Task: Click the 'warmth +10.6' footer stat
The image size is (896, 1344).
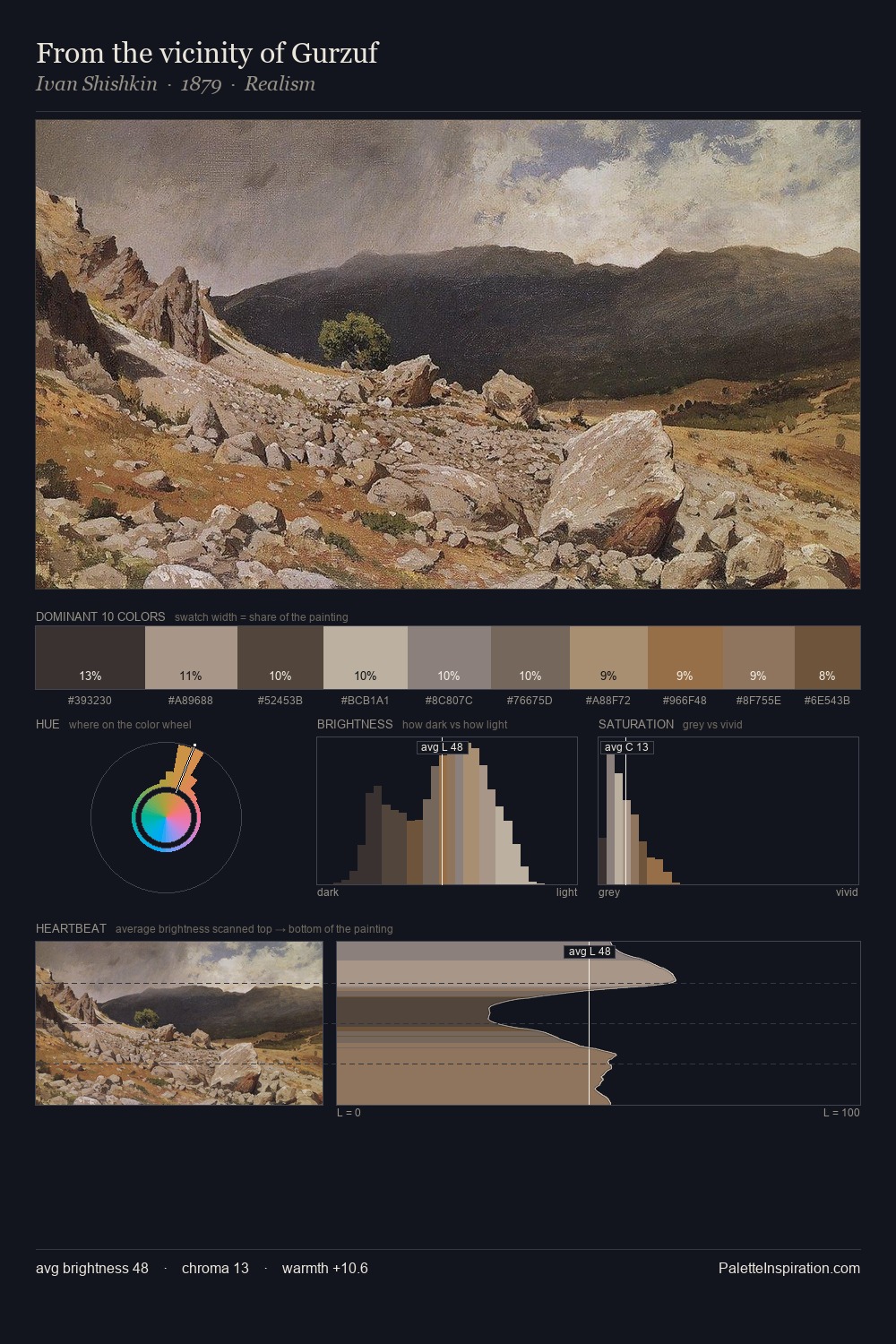Action: 325,1269
